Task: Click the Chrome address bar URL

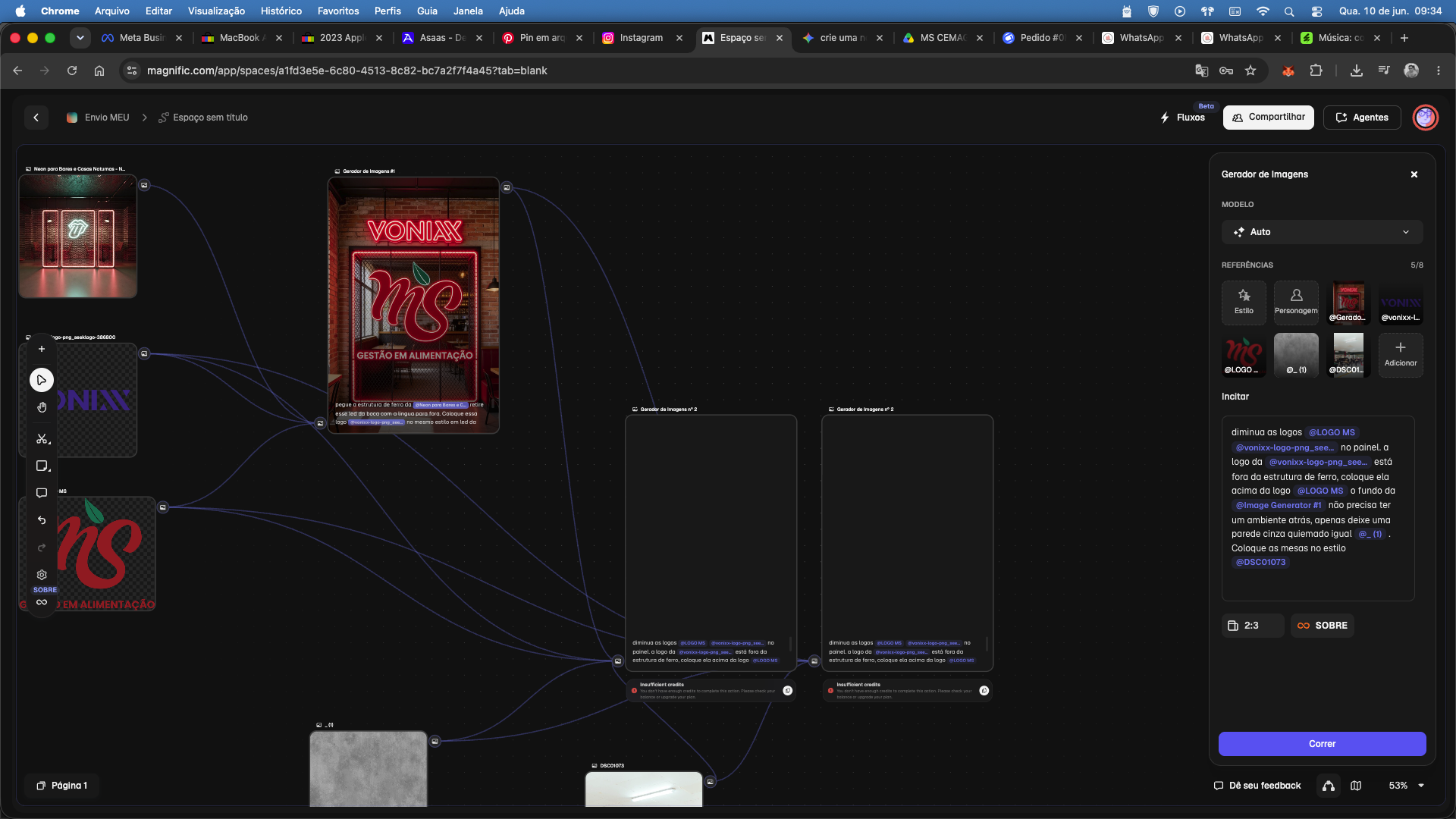Action: pos(347,71)
